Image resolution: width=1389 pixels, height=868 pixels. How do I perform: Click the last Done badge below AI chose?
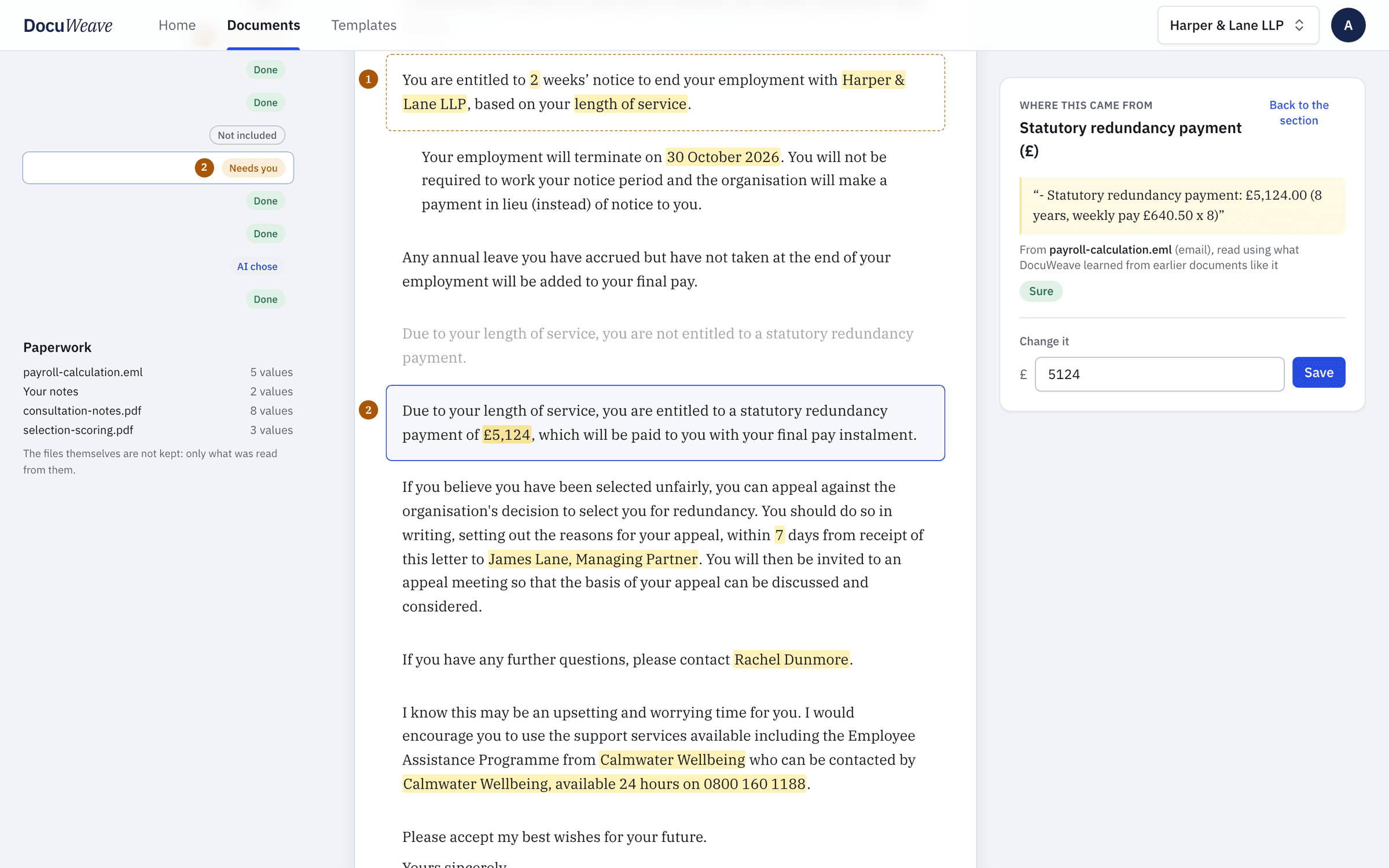tap(265, 299)
